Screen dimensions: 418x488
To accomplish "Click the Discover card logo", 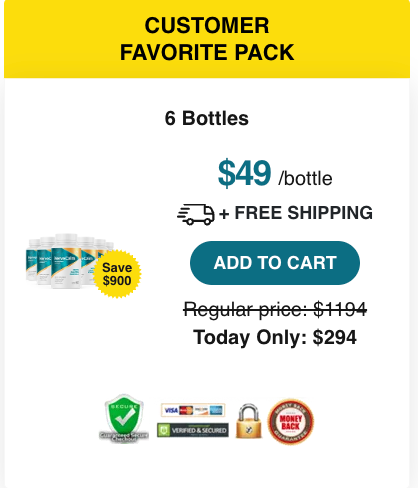I will pyautogui.click(x=201, y=410).
